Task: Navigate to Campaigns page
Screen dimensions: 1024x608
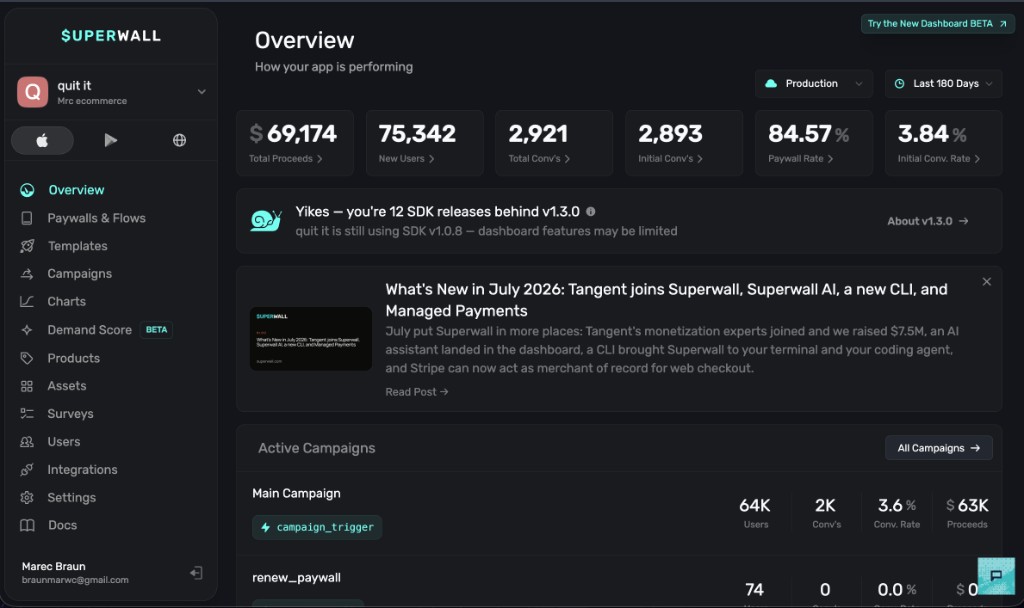Action: coord(80,274)
